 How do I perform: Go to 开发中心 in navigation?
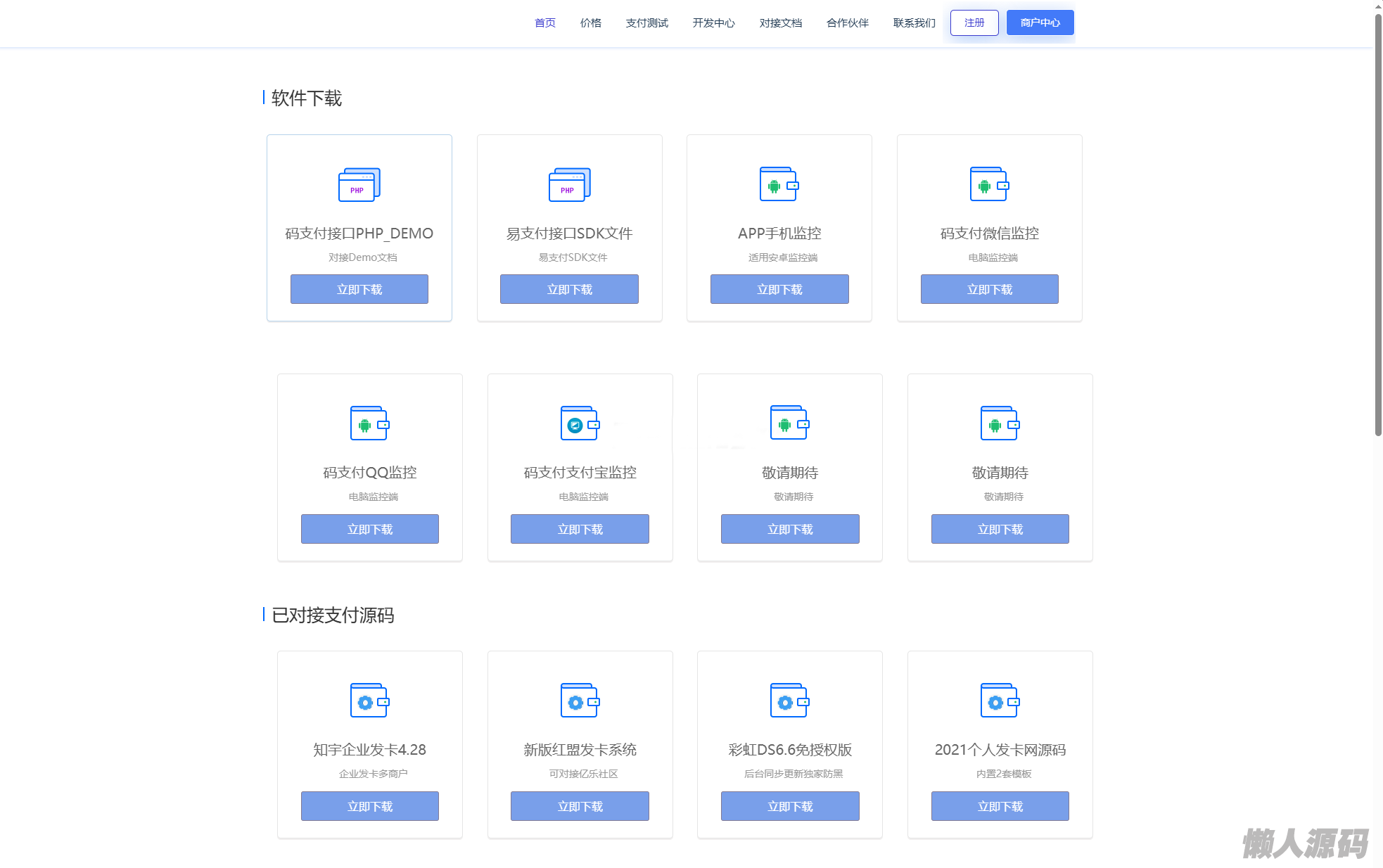pos(713,23)
